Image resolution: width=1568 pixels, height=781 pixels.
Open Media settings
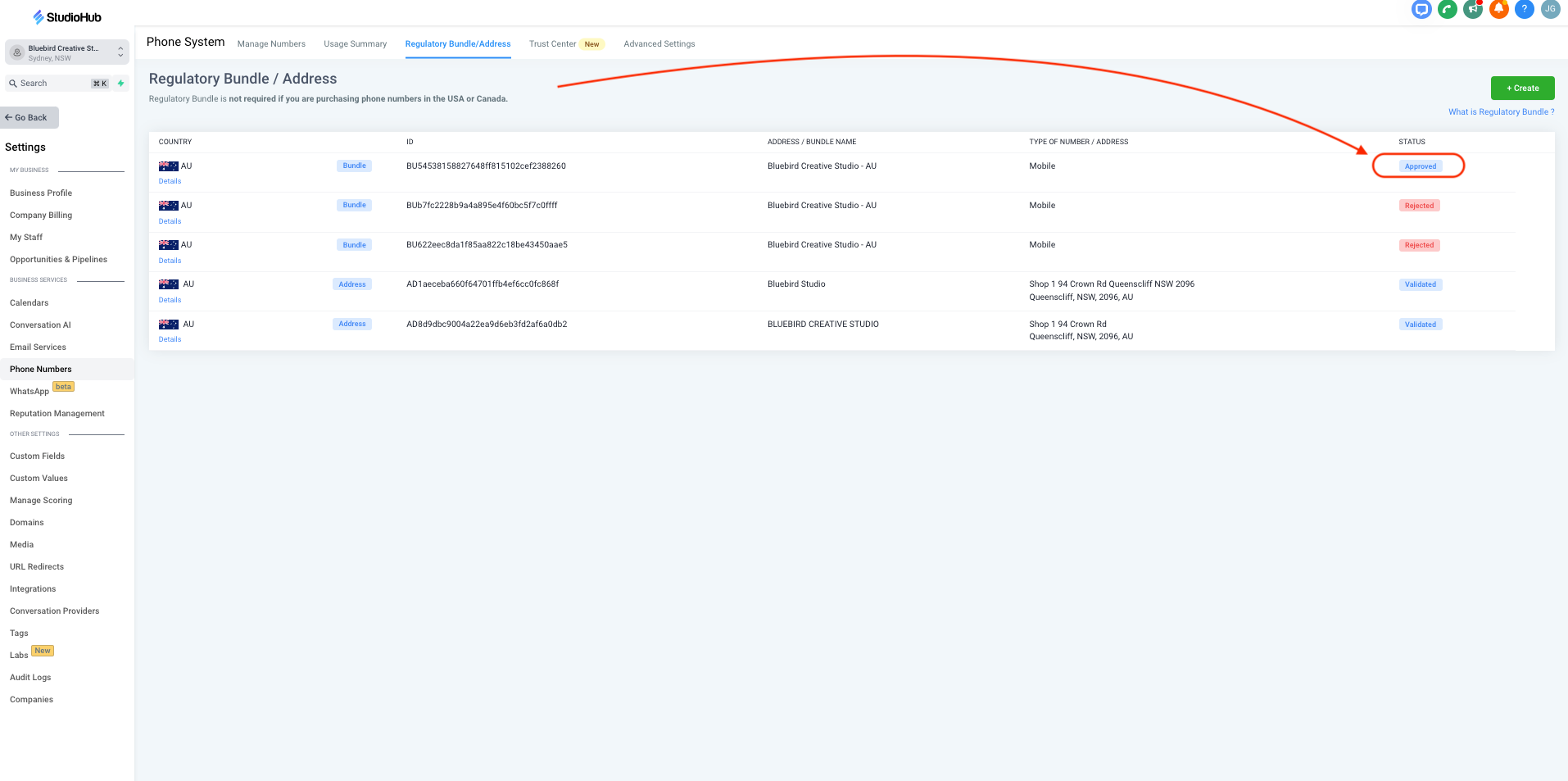click(22, 545)
